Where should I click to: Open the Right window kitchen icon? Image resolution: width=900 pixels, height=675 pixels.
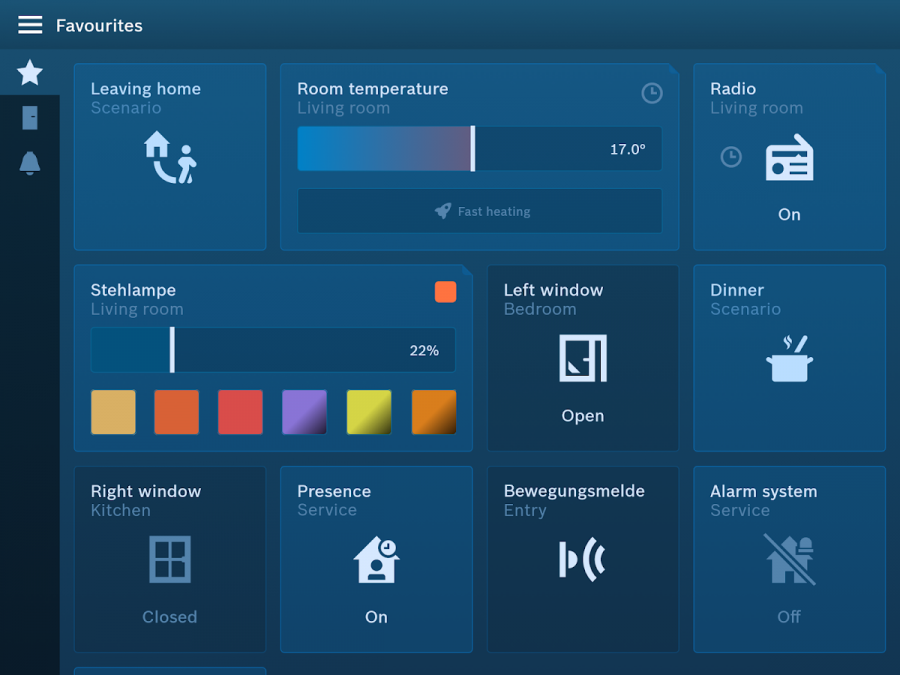pos(170,559)
